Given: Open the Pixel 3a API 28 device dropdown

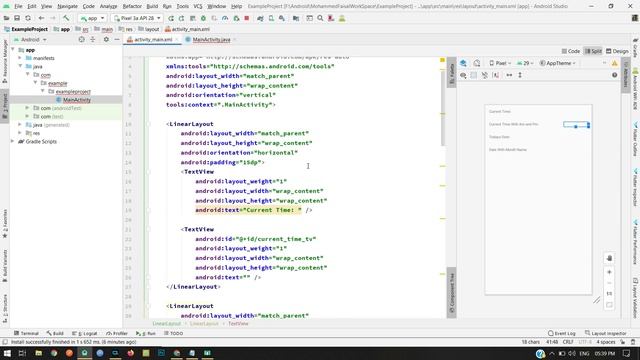Looking at the screenshot, I should (x=137, y=18).
